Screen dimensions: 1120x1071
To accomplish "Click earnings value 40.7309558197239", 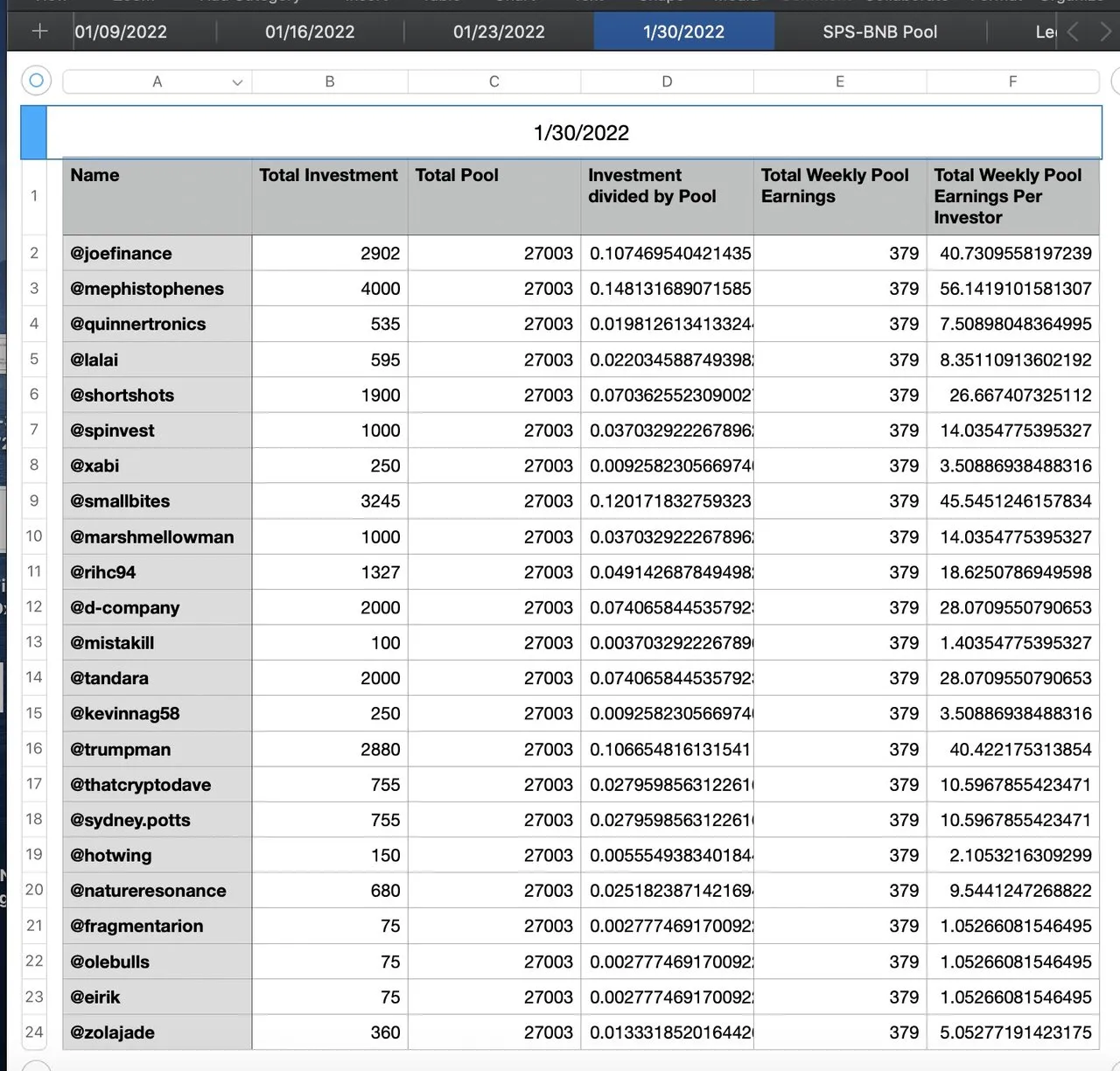I will pos(1012,254).
